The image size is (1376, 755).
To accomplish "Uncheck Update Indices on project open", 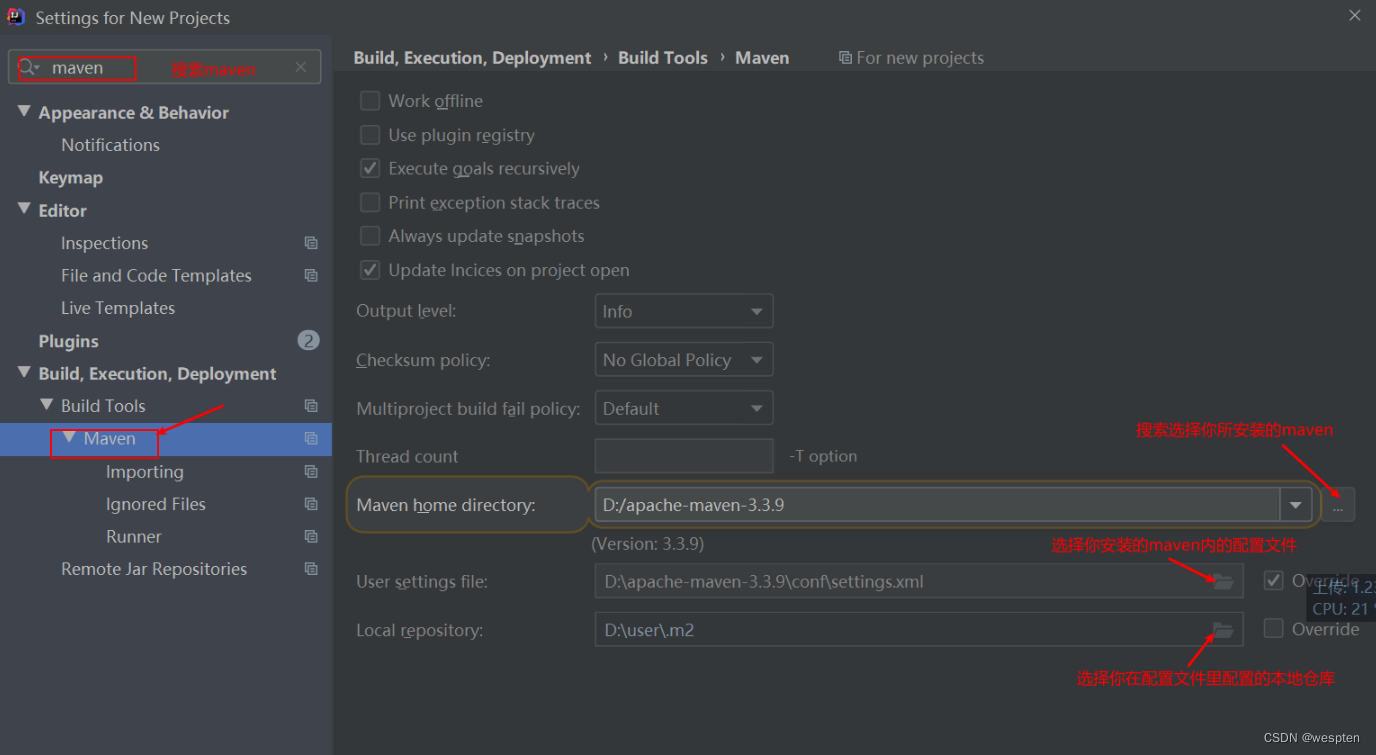I will pyautogui.click(x=370, y=270).
